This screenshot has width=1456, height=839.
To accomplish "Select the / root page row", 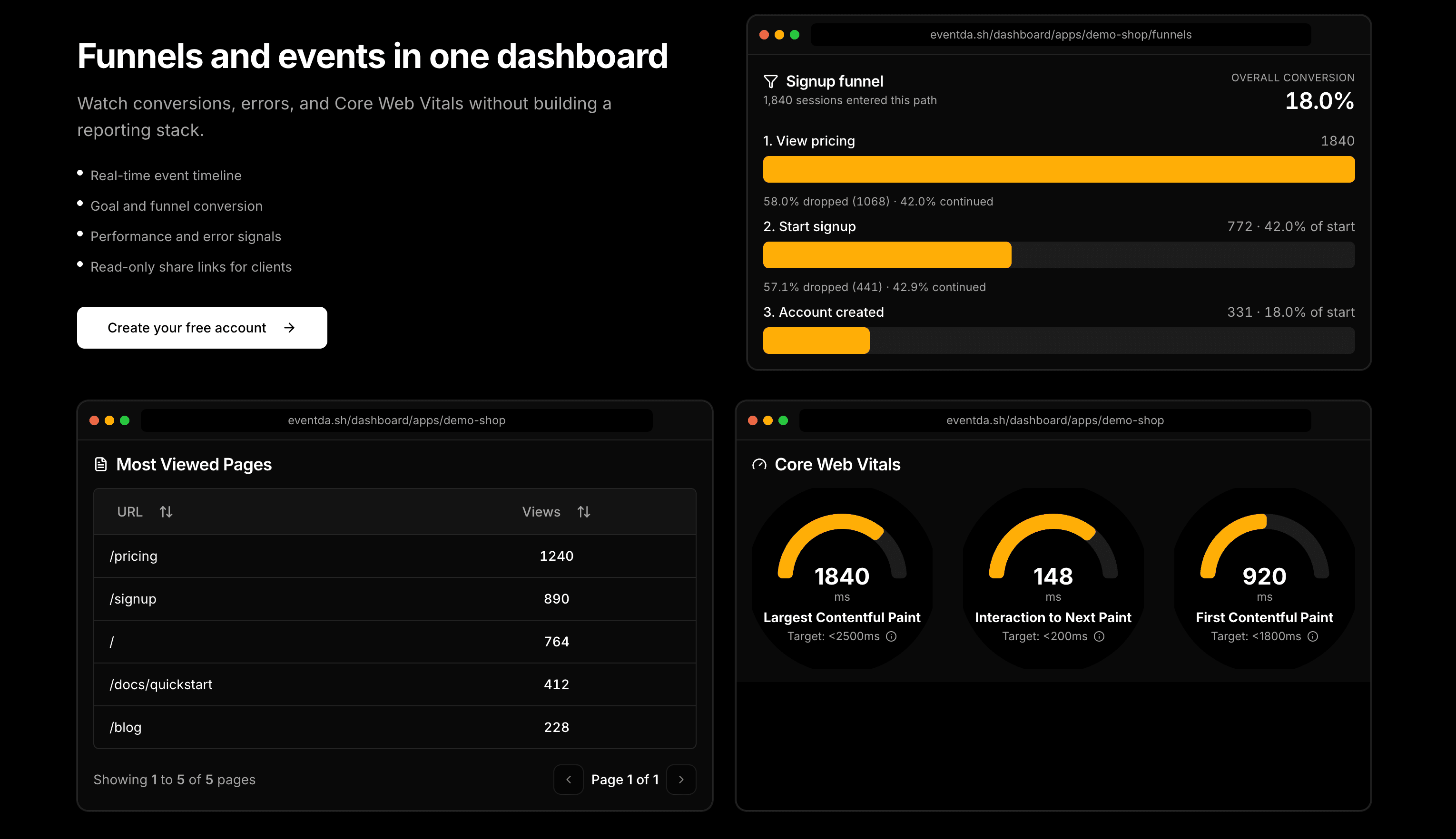I will [x=395, y=642].
